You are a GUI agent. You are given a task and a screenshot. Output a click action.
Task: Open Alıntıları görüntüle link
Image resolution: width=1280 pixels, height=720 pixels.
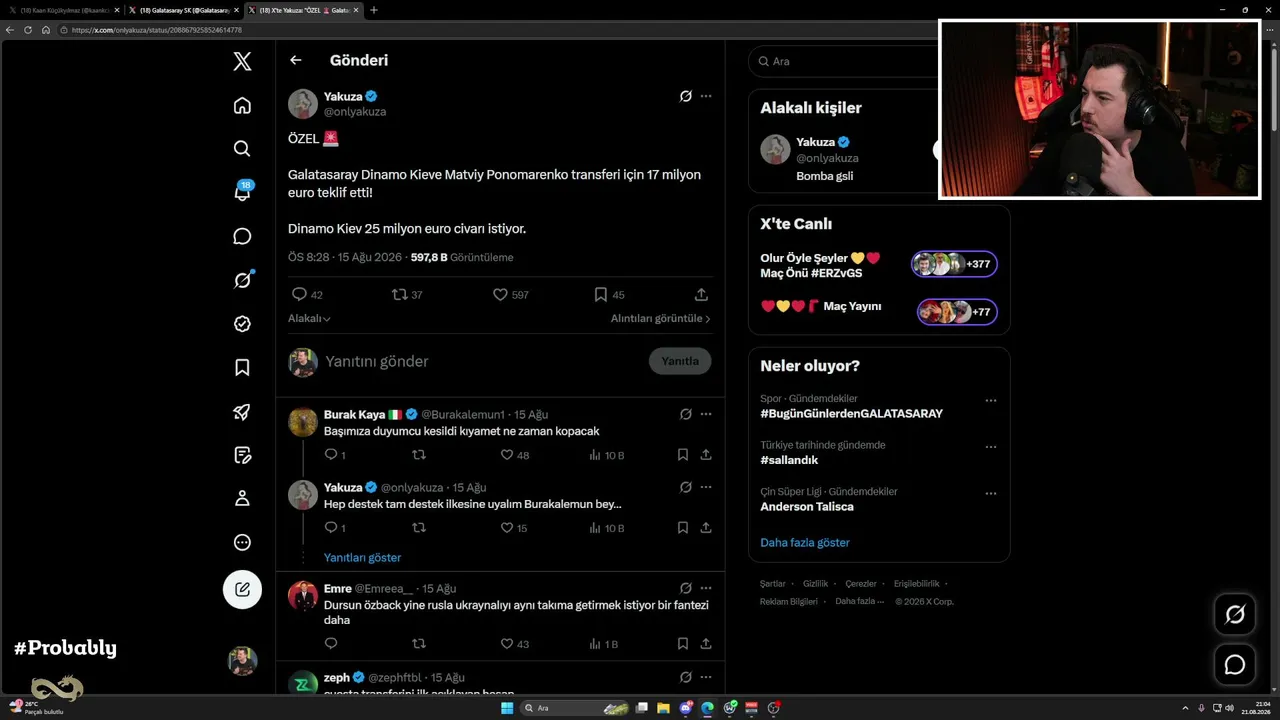[661, 318]
